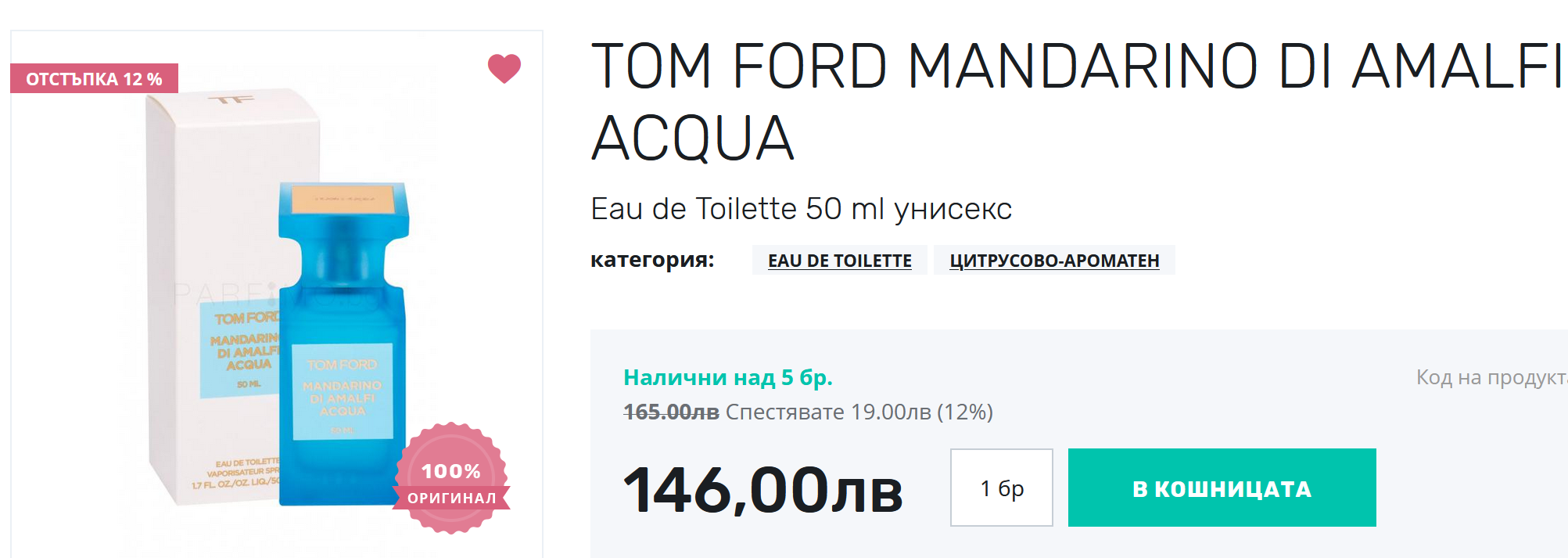Focus the '1 бр' quantity field
Viewport: 1568px width, 558px height.
1001,488
